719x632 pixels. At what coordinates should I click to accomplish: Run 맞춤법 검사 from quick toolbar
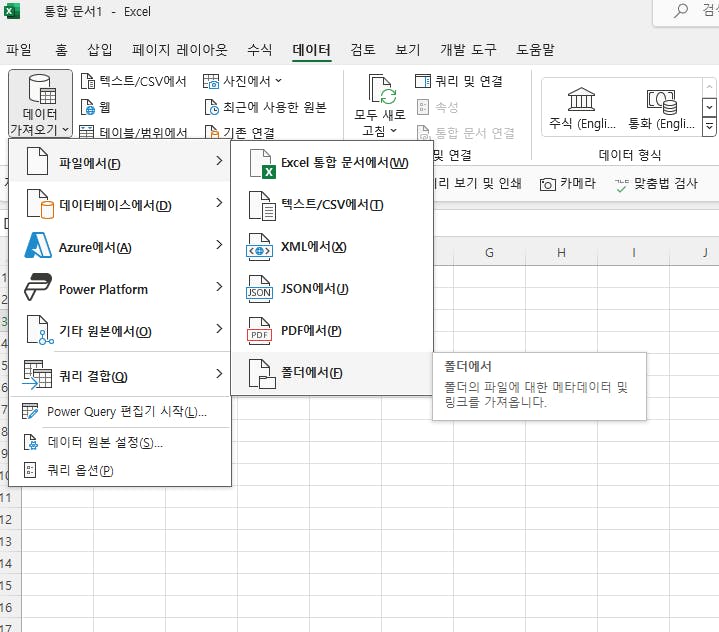[656, 184]
